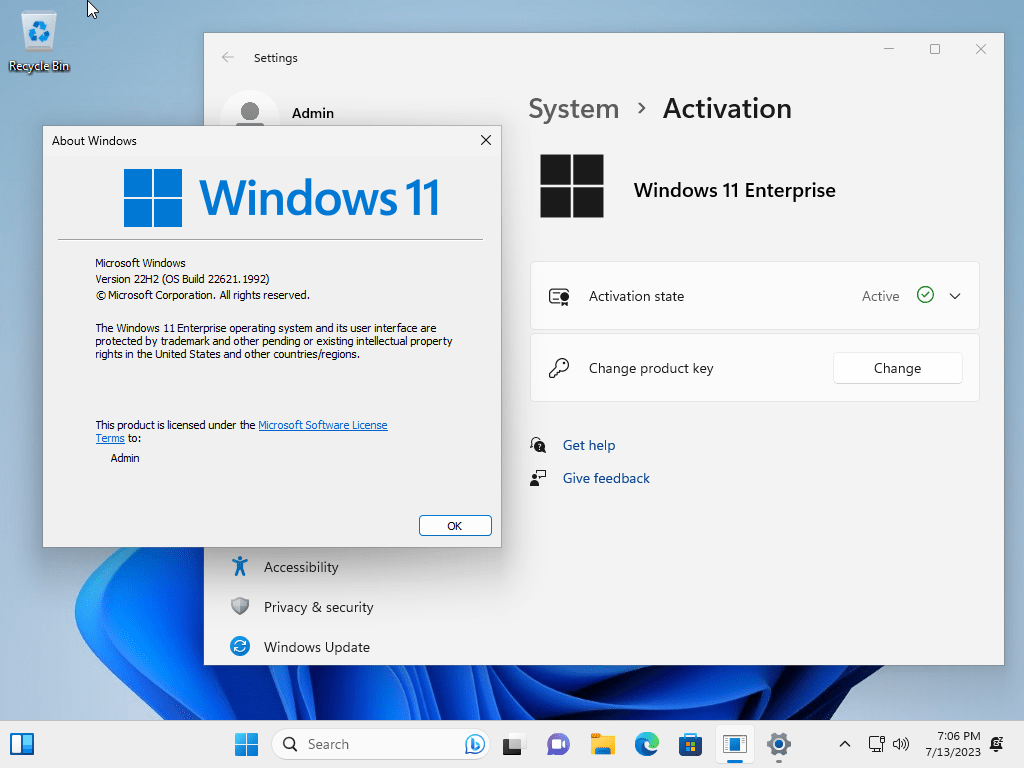Viewport: 1024px width, 768px height.
Task: Open Microsoft Software License link
Action: (x=323, y=425)
